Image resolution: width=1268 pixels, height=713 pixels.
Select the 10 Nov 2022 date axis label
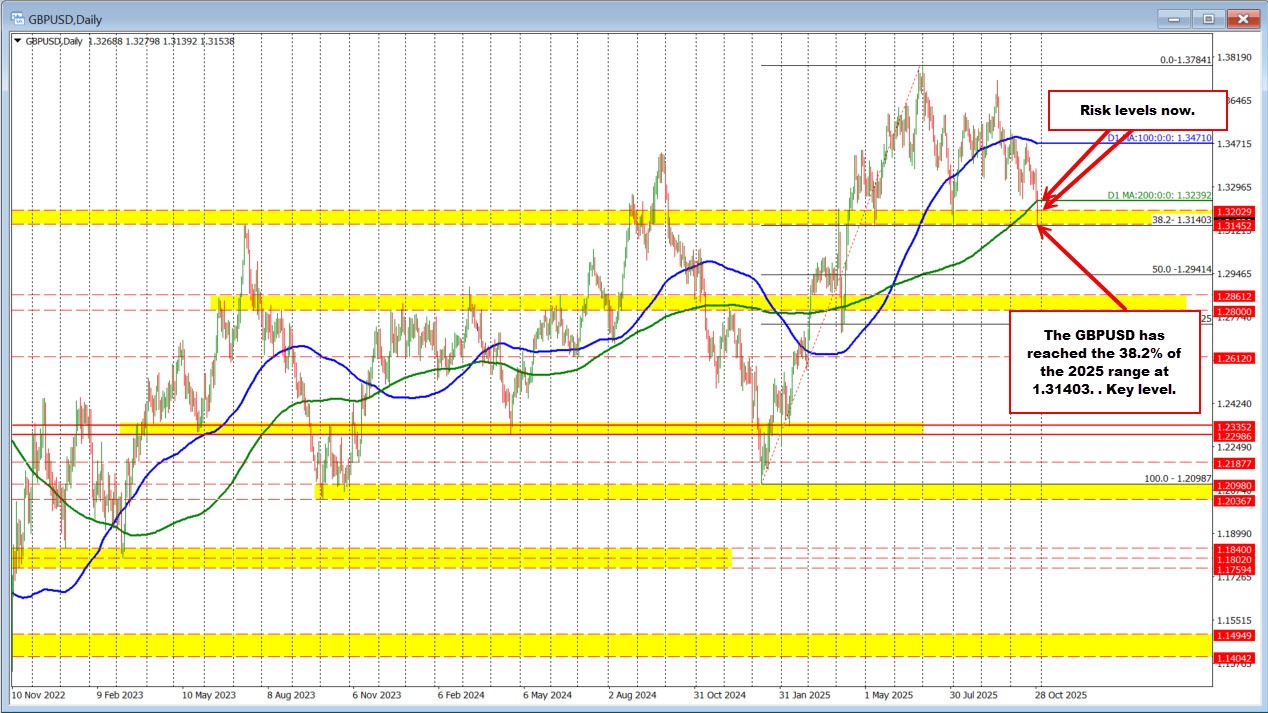pos(38,694)
